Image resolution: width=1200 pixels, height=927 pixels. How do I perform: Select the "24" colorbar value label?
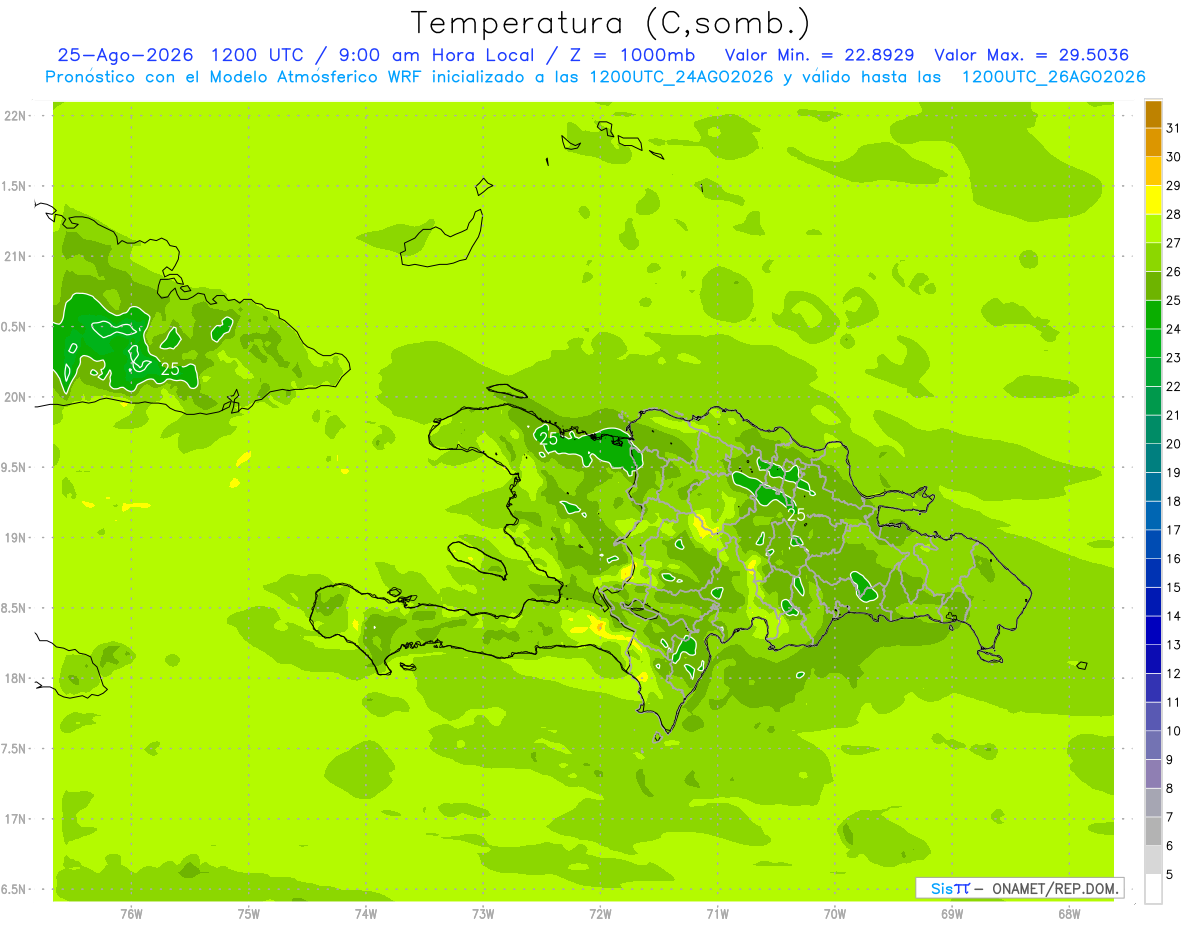[x=1174, y=329]
